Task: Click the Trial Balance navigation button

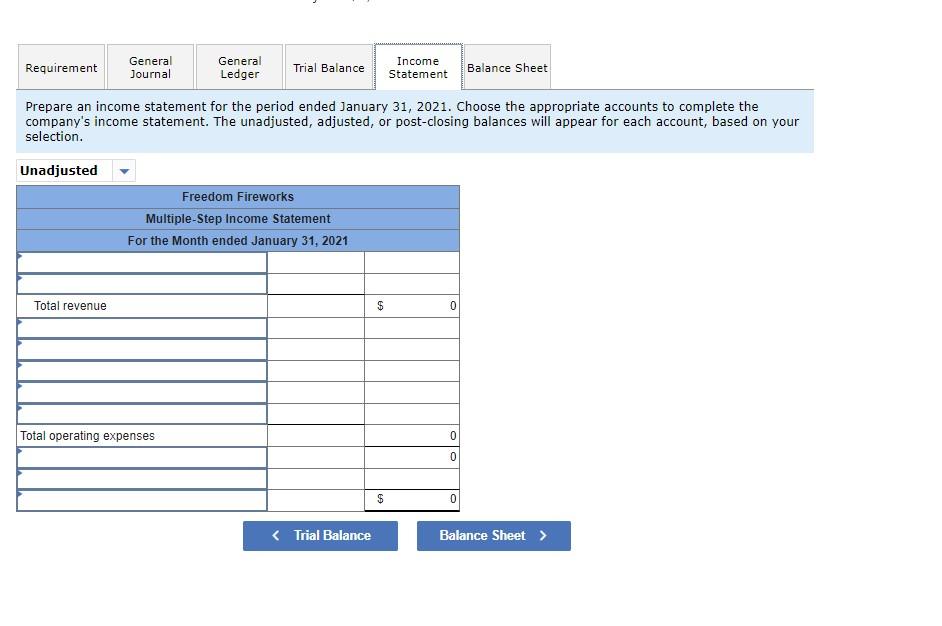Action: click(x=320, y=535)
